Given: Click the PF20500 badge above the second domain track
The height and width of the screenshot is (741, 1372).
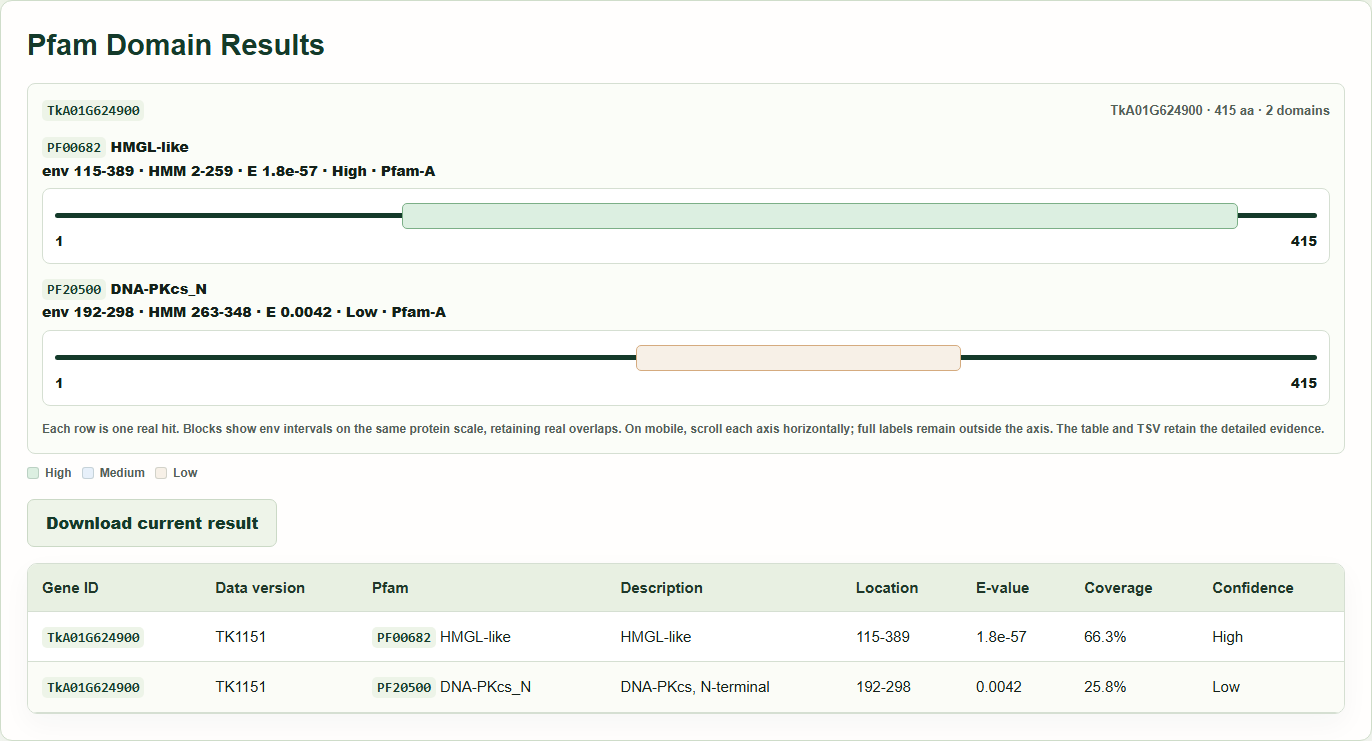Looking at the screenshot, I should [x=73, y=290].
